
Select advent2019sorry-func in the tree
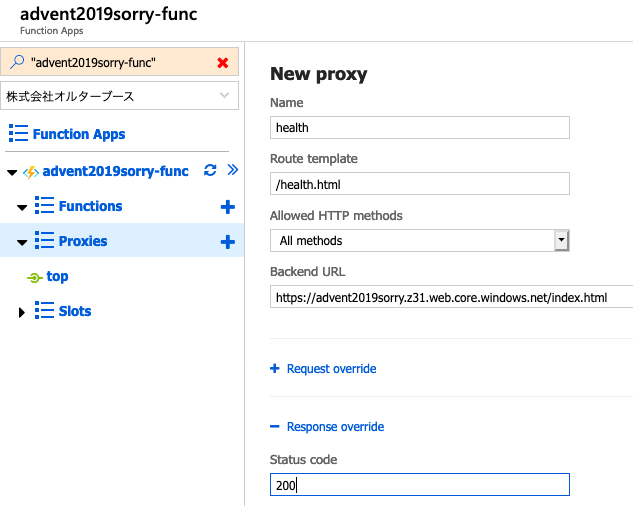click(x=115, y=171)
